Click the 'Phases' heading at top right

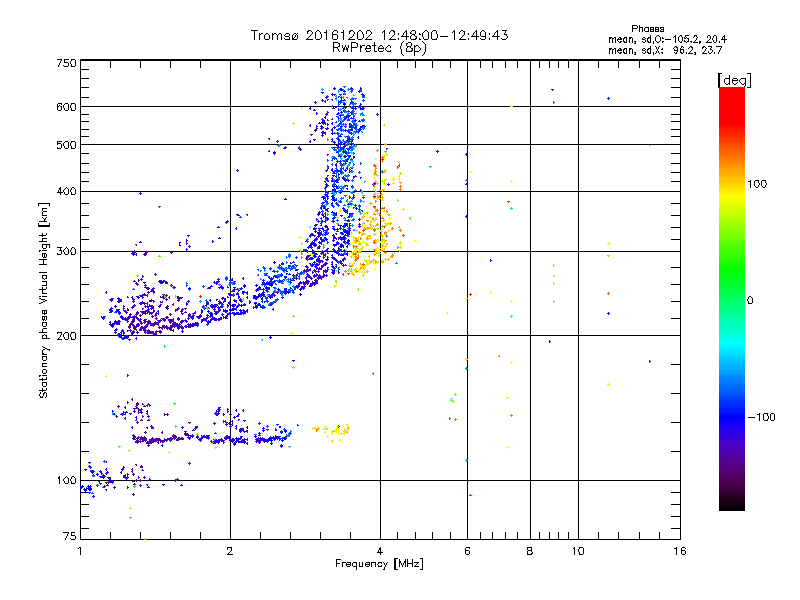647,29
